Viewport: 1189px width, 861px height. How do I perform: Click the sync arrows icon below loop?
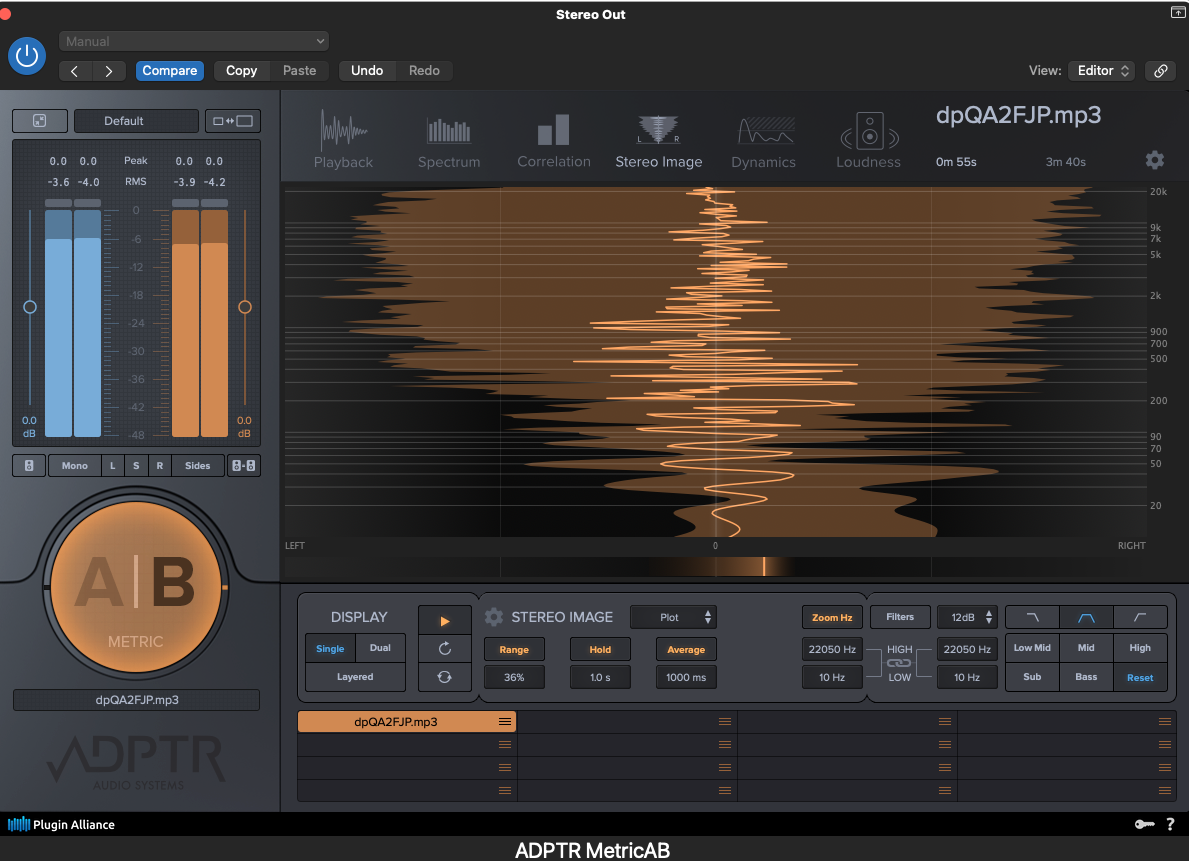coord(444,677)
